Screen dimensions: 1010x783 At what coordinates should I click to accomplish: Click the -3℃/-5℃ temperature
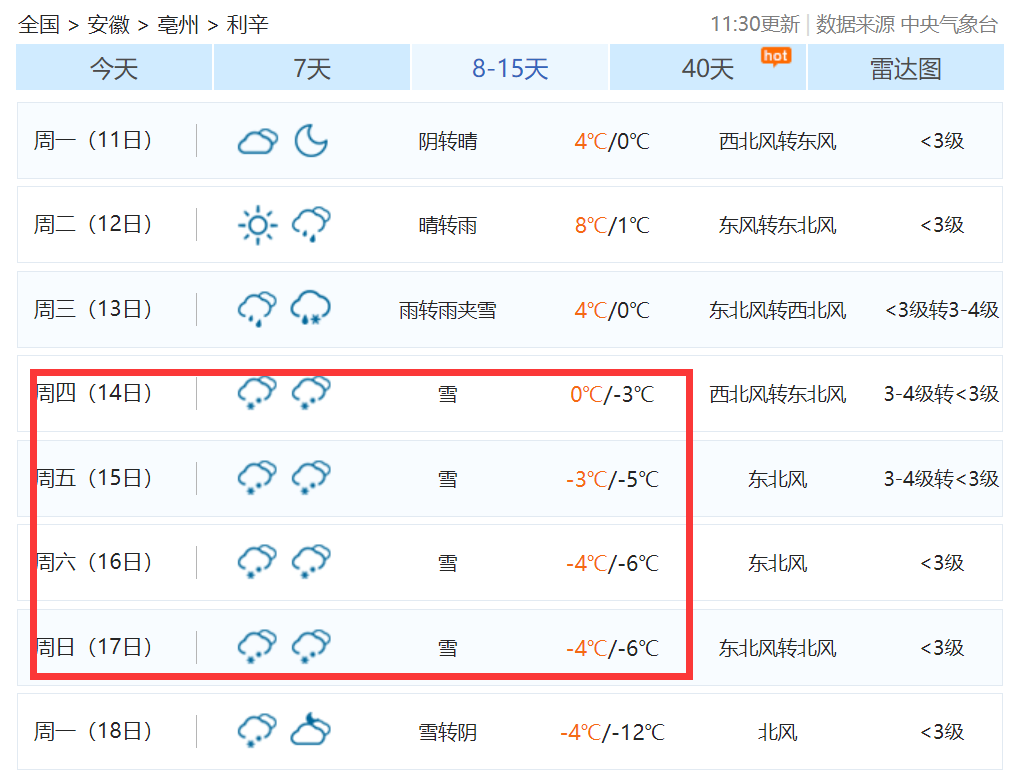(612, 479)
